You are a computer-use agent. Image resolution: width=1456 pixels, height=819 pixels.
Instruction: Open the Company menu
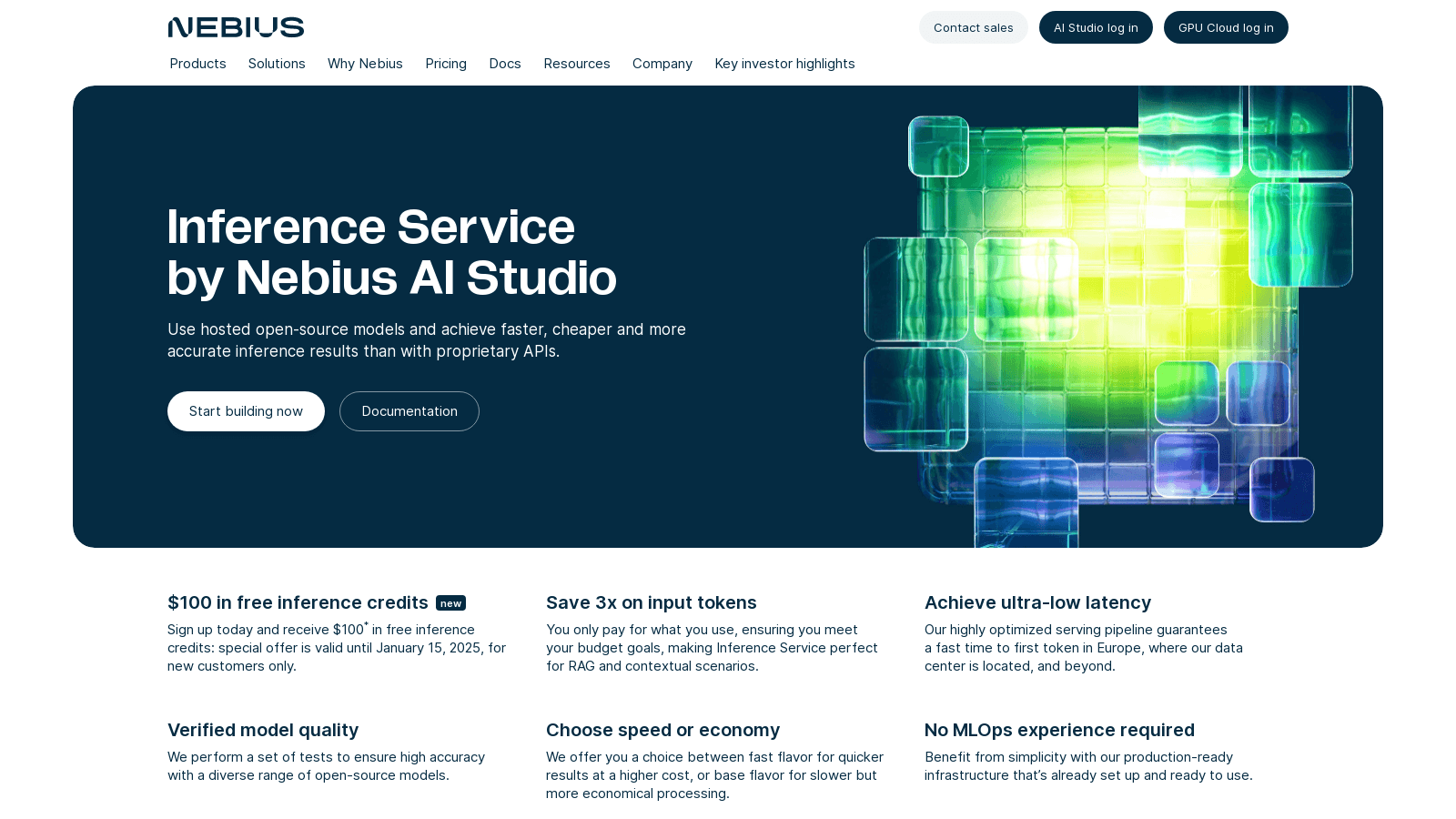pyautogui.click(x=662, y=64)
